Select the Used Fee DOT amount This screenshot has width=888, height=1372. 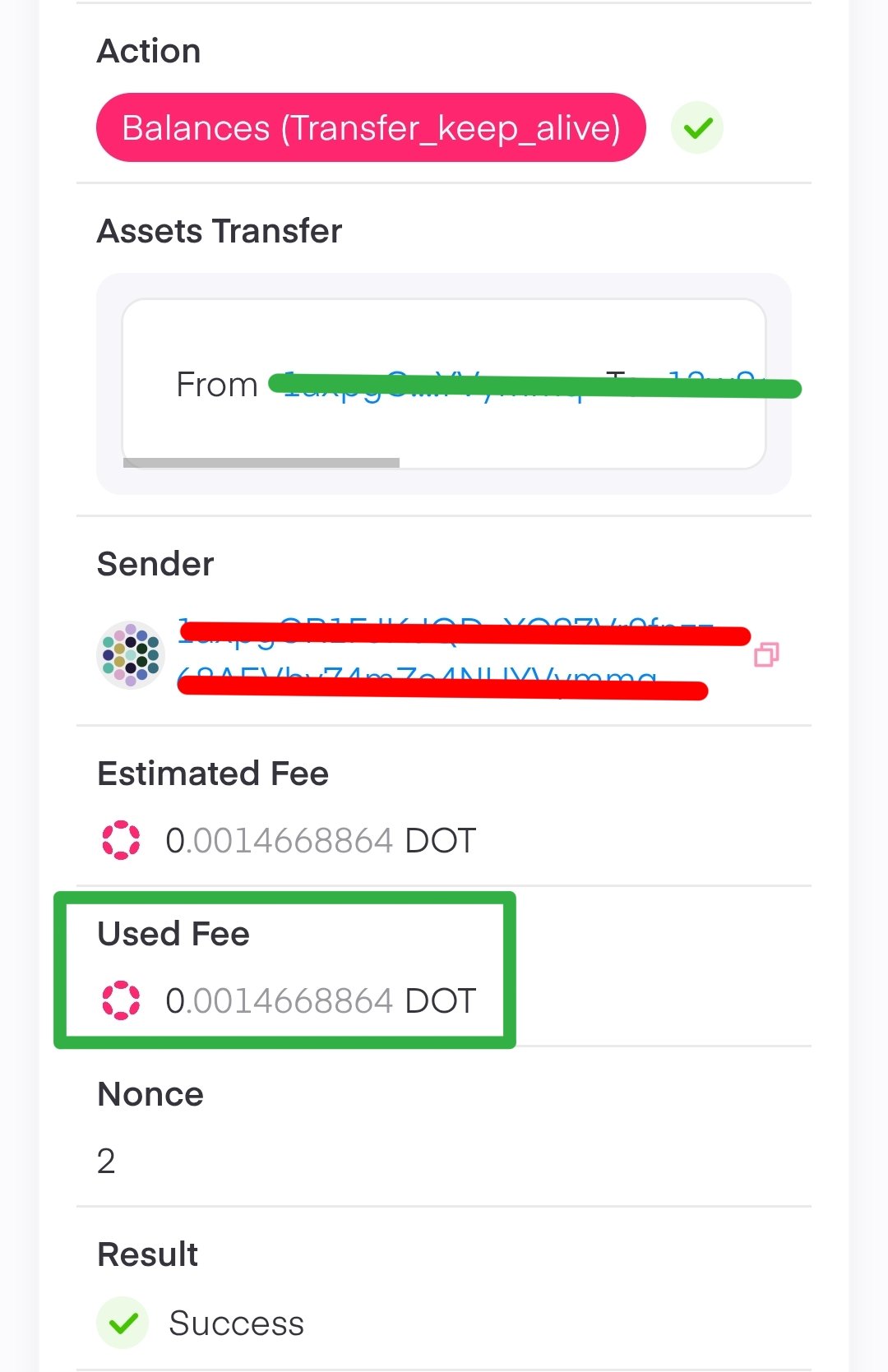(x=321, y=1000)
